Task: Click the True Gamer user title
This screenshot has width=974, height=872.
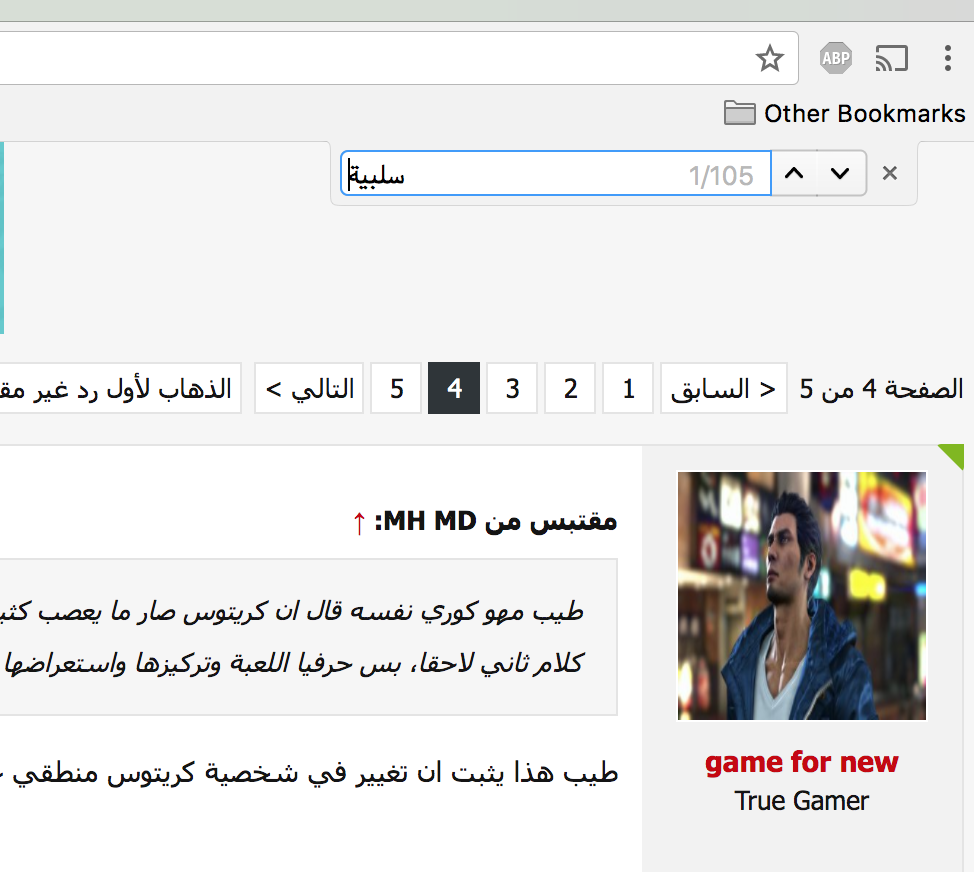Action: [802, 801]
